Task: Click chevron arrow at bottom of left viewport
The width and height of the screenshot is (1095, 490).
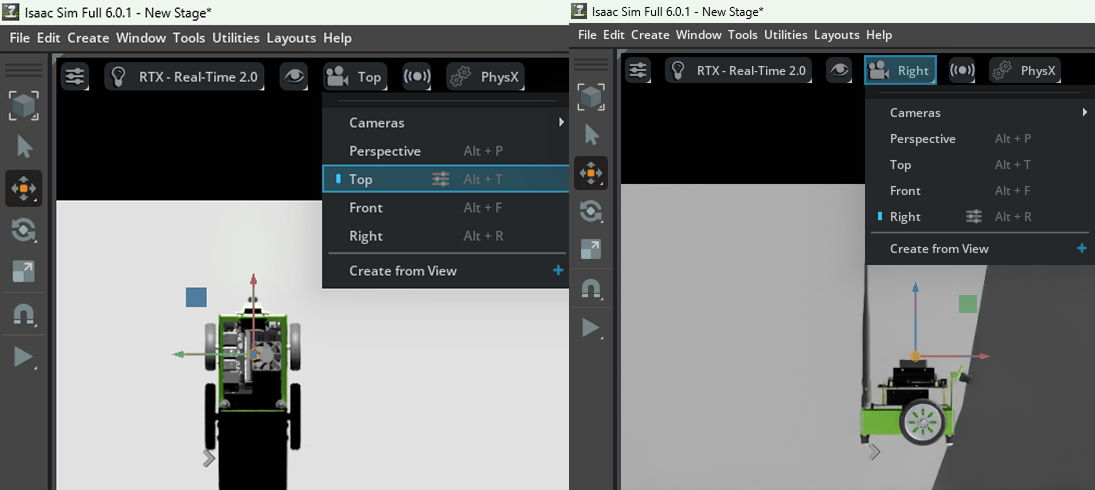Action: pyautogui.click(x=208, y=459)
